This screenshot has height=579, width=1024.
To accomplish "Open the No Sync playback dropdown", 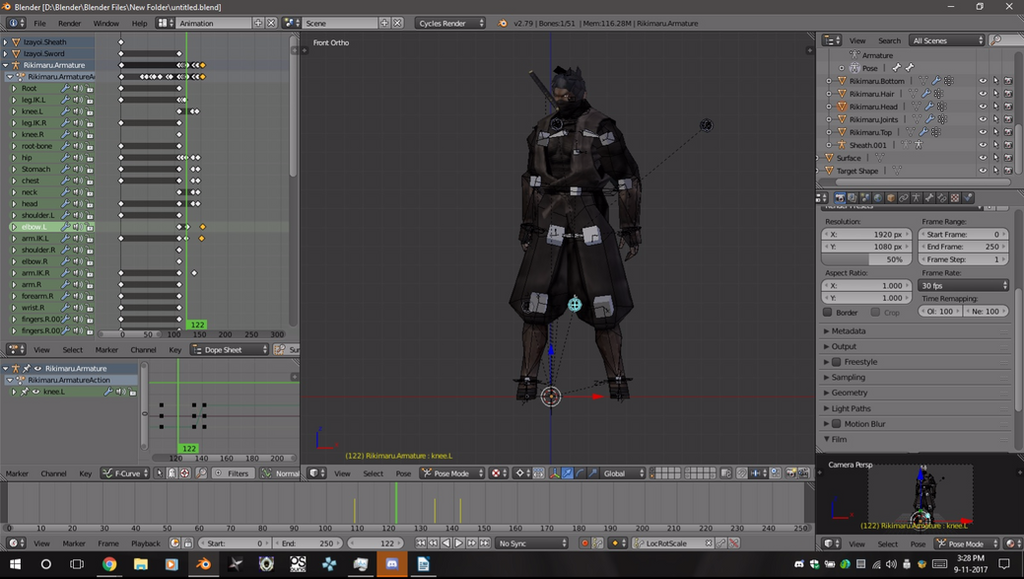I will pos(532,543).
